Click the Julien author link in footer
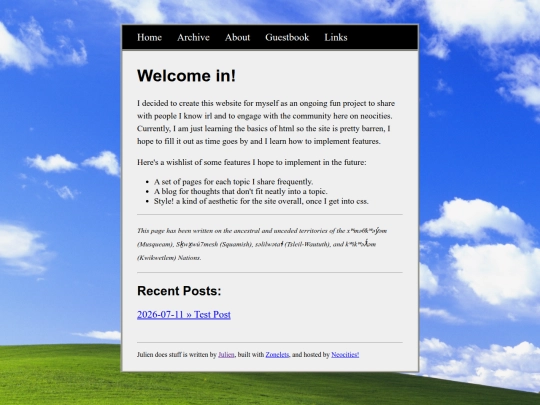 (226, 354)
